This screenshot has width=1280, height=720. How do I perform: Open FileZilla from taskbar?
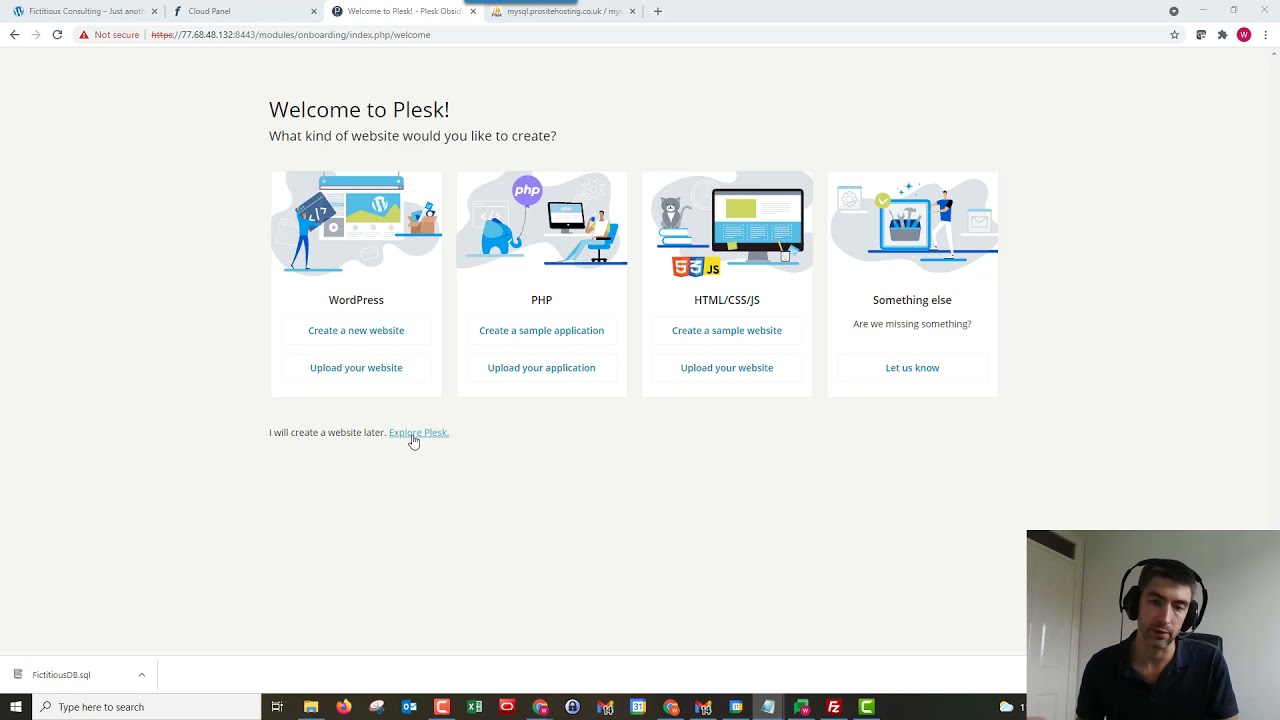pos(833,707)
